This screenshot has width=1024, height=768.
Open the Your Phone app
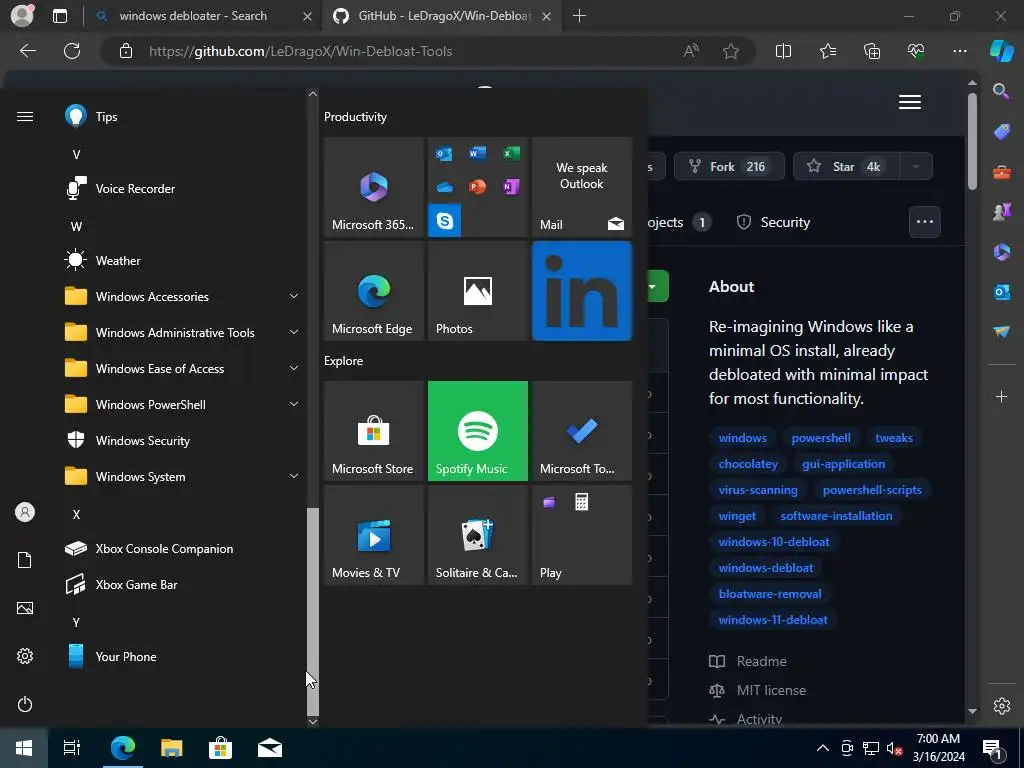tap(183, 656)
